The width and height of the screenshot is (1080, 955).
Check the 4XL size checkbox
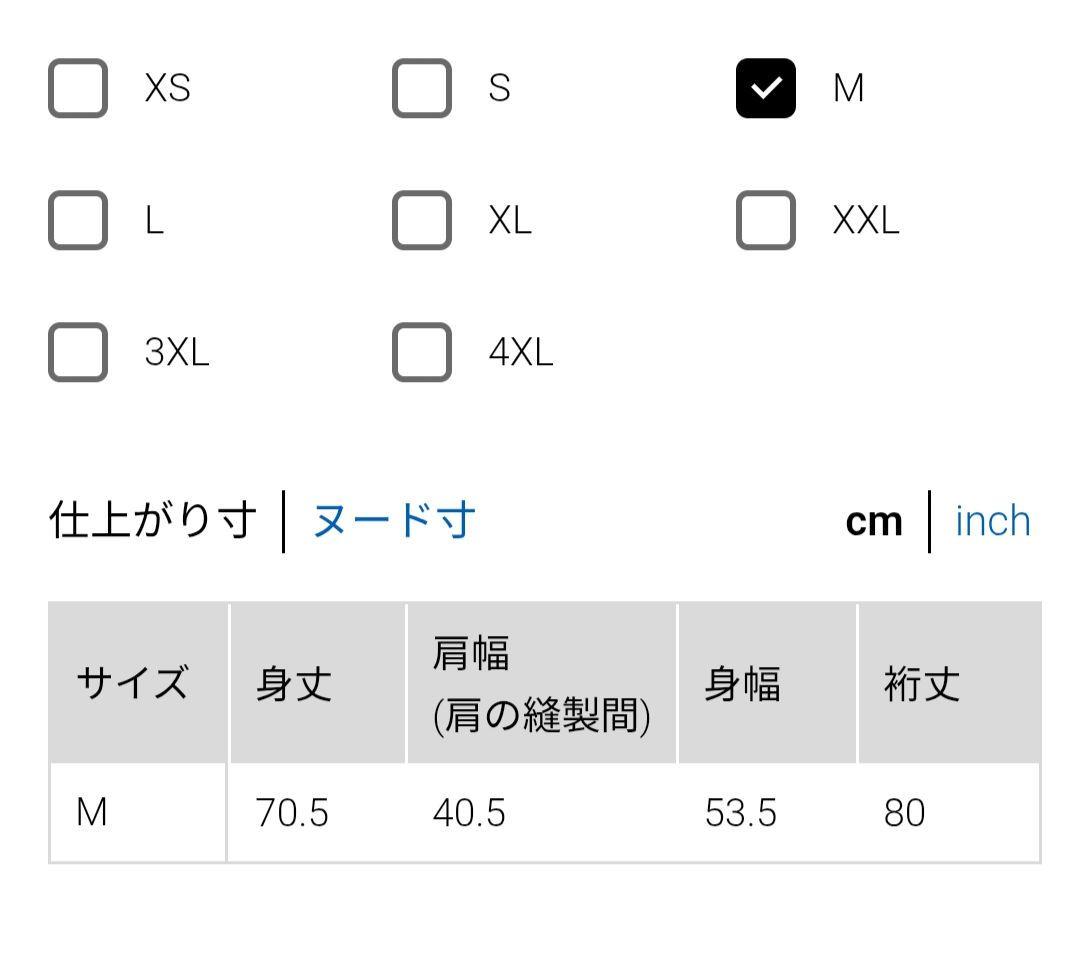pyautogui.click(x=422, y=352)
